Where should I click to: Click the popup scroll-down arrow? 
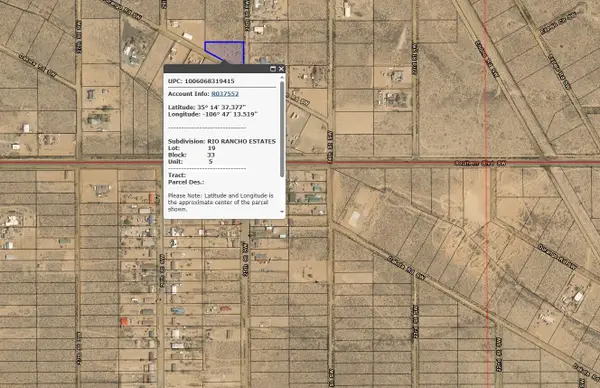(x=282, y=212)
